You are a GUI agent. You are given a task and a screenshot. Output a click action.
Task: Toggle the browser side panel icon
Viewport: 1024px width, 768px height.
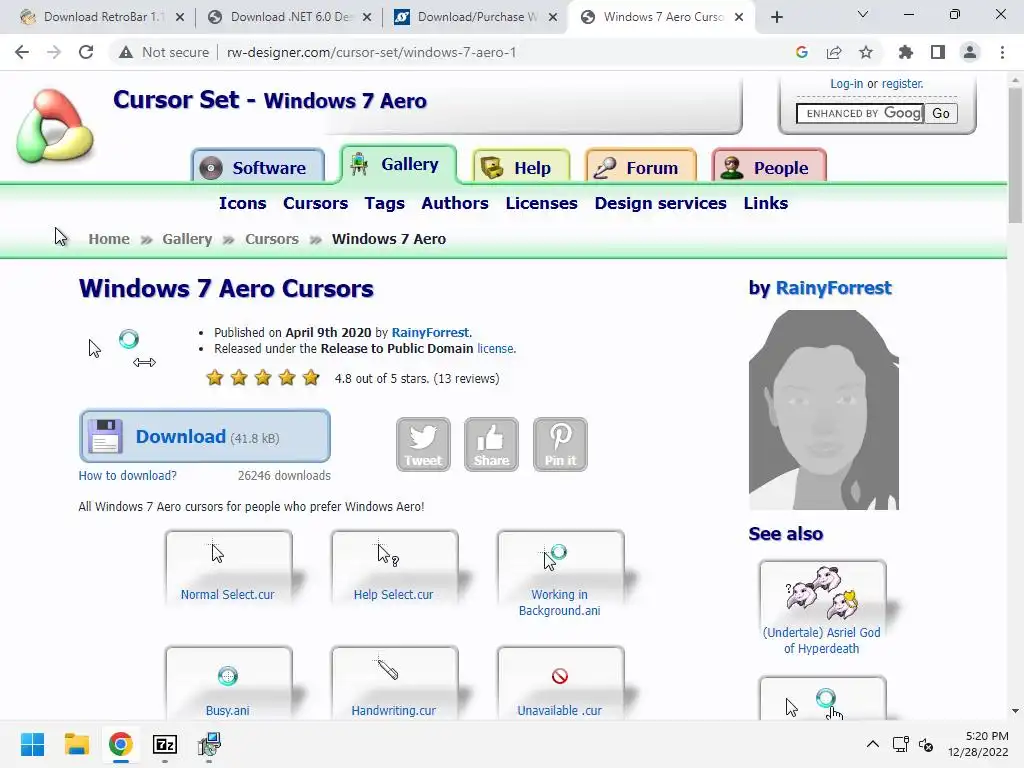[x=938, y=52]
